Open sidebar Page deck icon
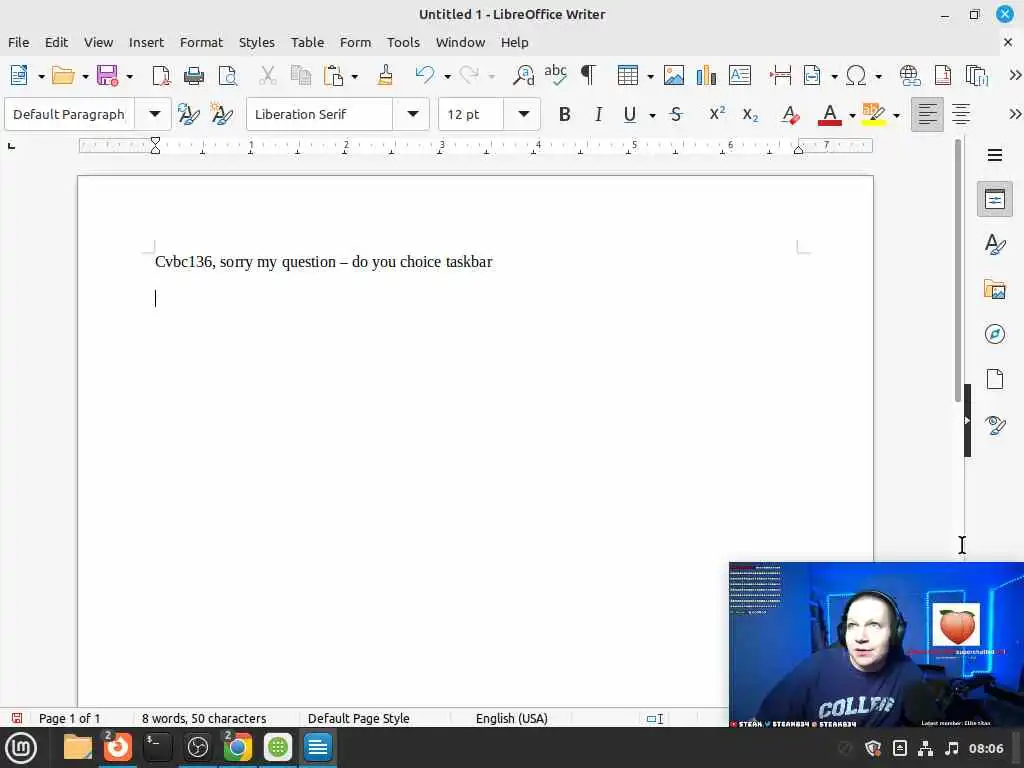Image resolution: width=1024 pixels, height=768 pixels. click(x=995, y=379)
